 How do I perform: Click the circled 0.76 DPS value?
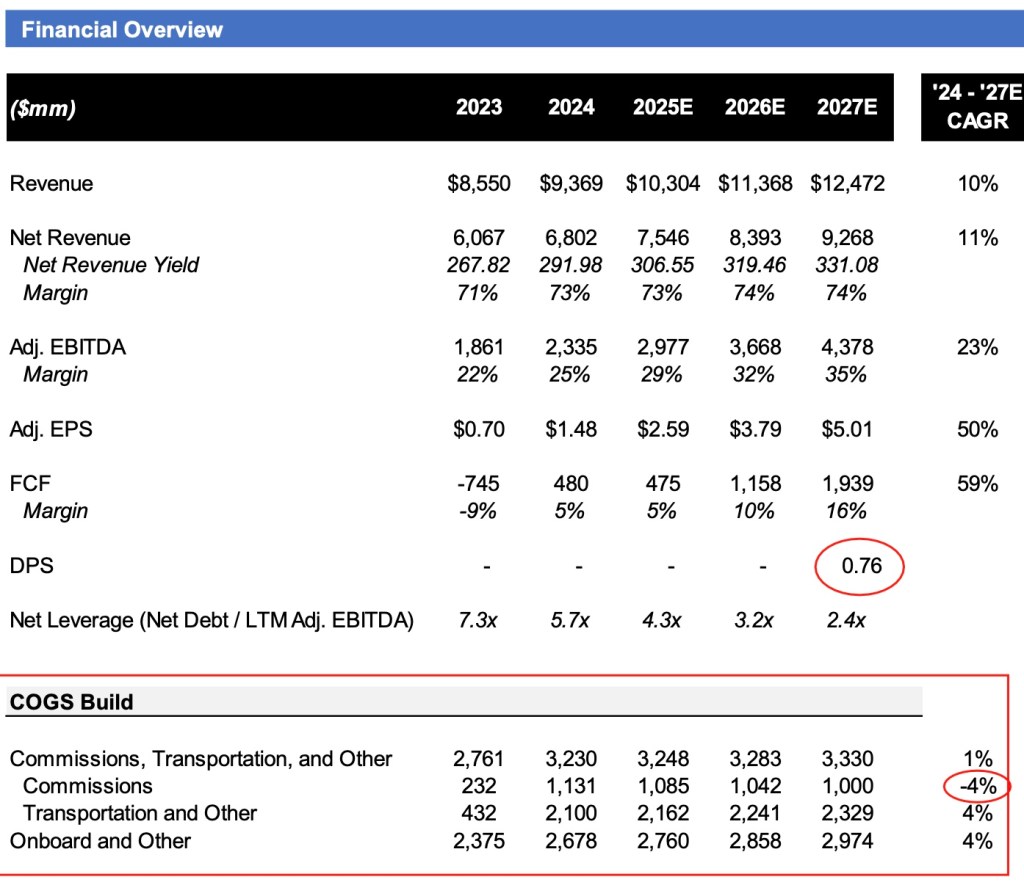(x=859, y=566)
